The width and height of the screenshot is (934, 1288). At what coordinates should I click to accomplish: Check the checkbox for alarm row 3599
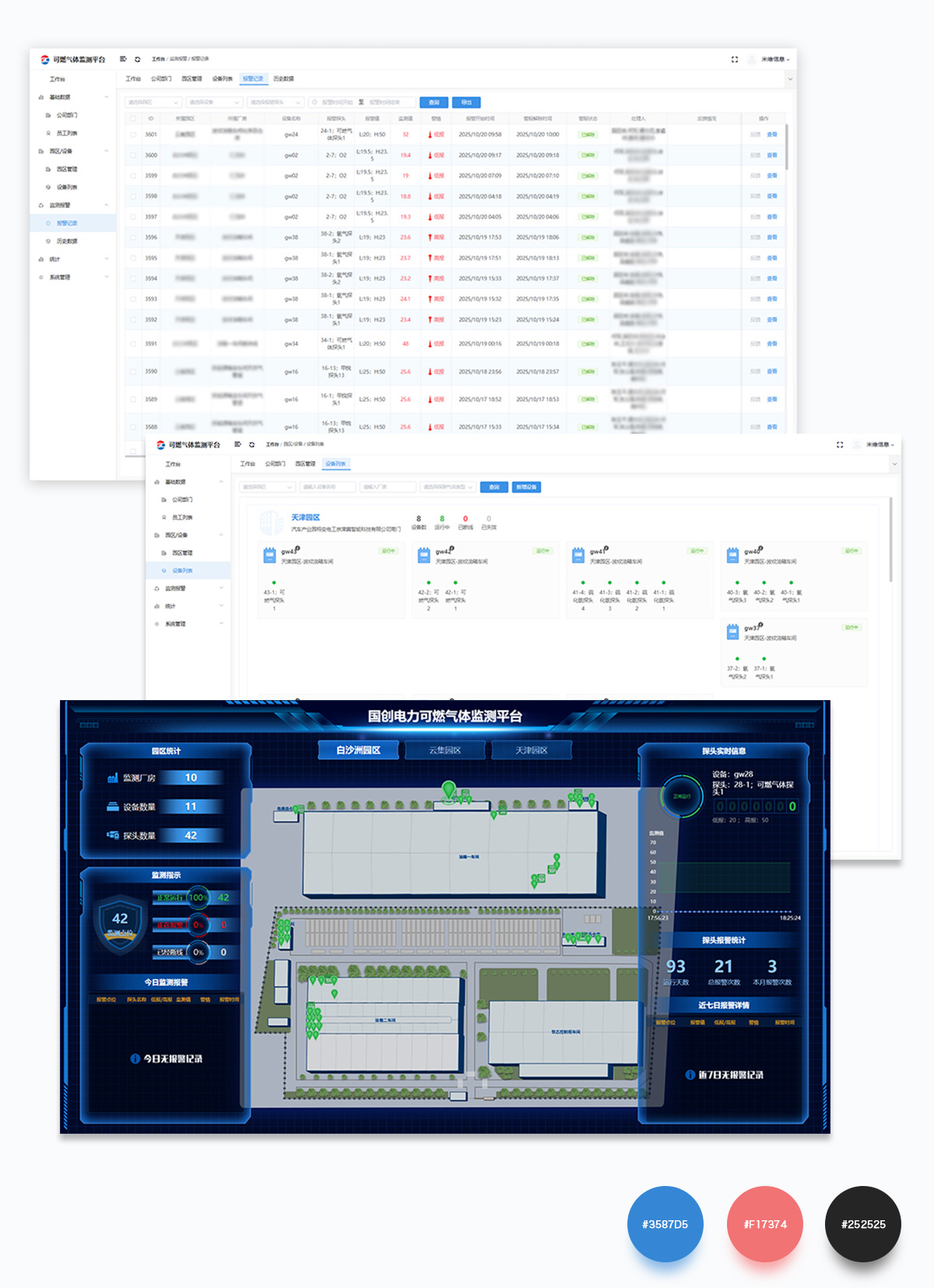coord(133,176)
